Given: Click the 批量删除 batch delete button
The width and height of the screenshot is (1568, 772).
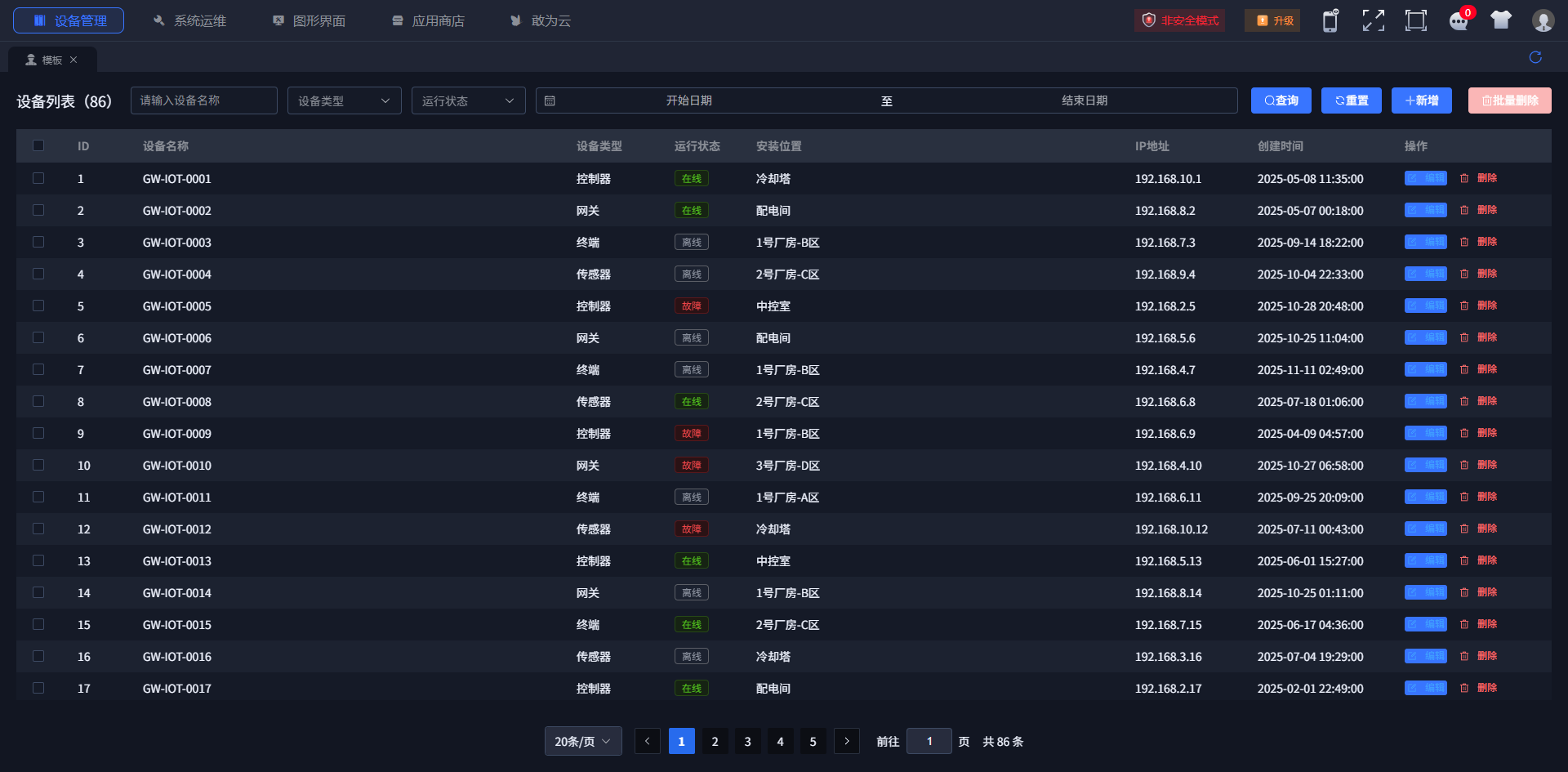Looking at the screenshot, I should (x=1510, y=100).
